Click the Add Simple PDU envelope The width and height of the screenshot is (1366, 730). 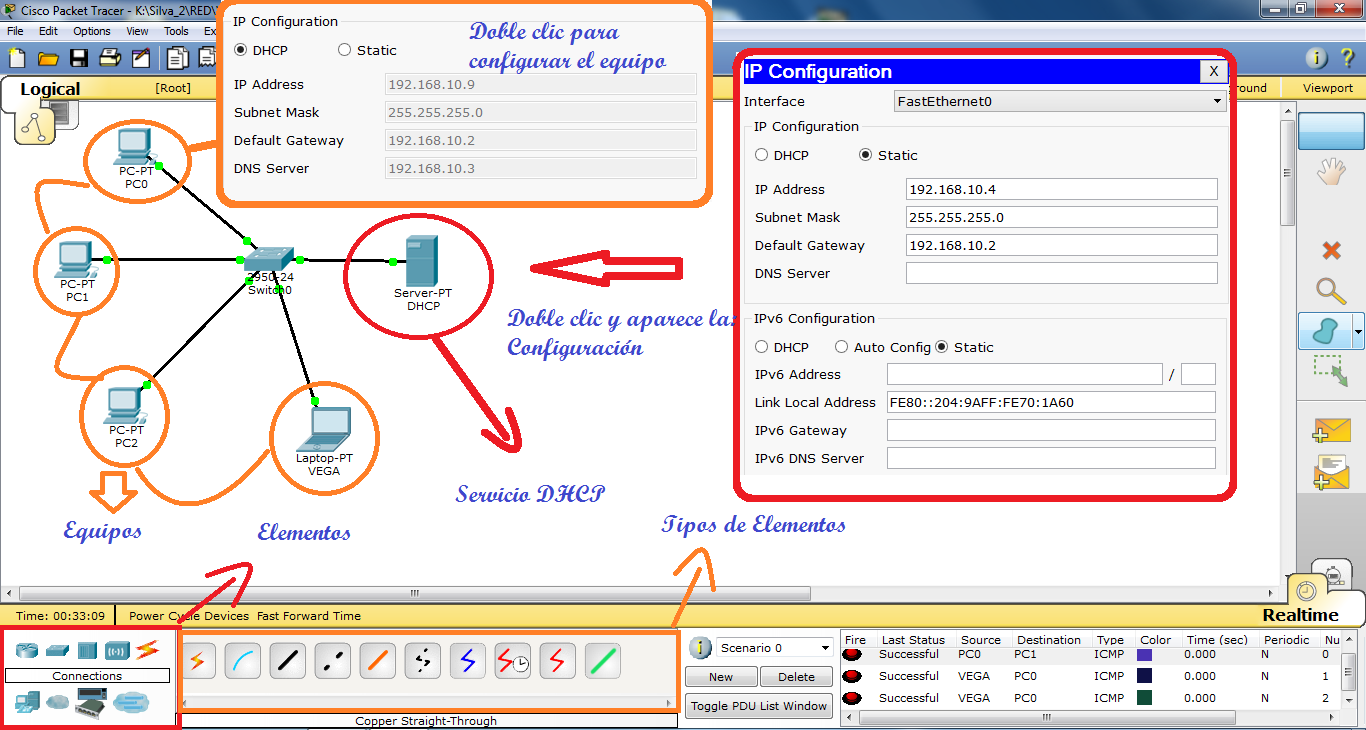(1331, 430)
